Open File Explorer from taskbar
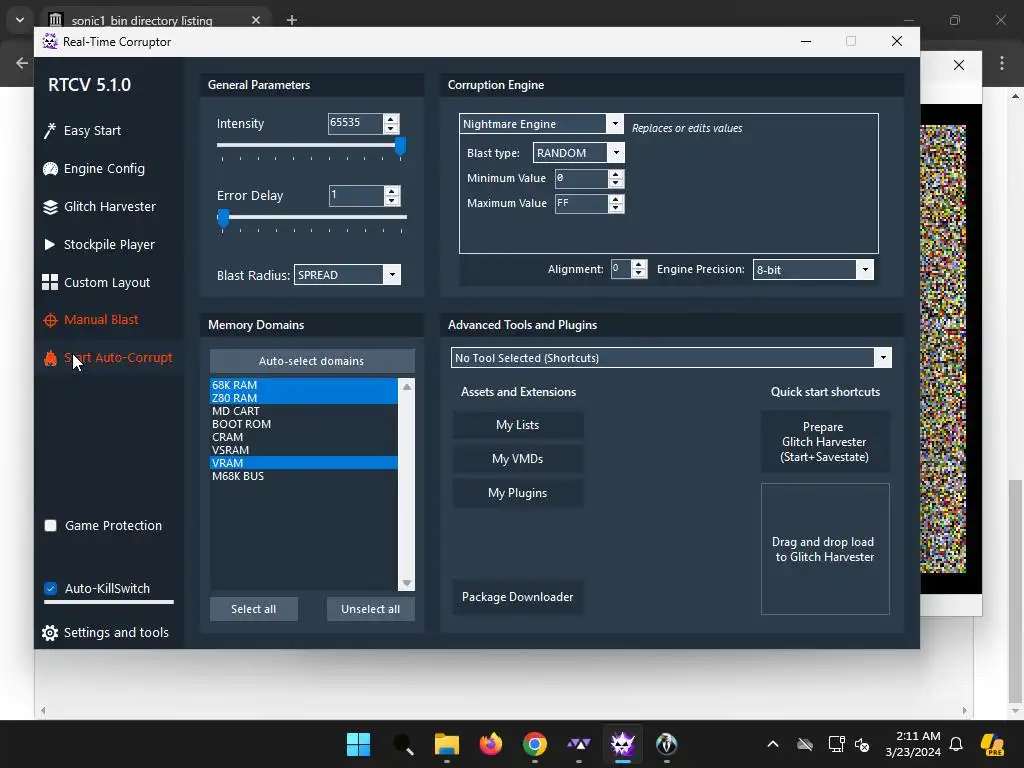The image size is (1024, 768). pyautogui.click(x=447, y=744)
